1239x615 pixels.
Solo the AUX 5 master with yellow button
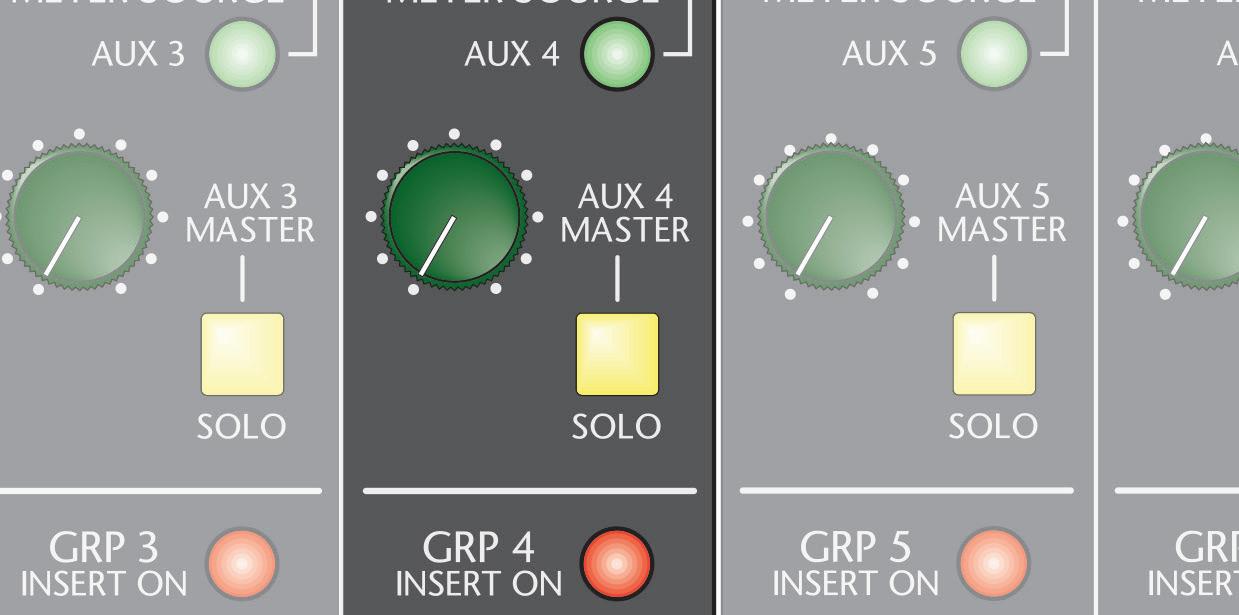(x=994, y=354)
